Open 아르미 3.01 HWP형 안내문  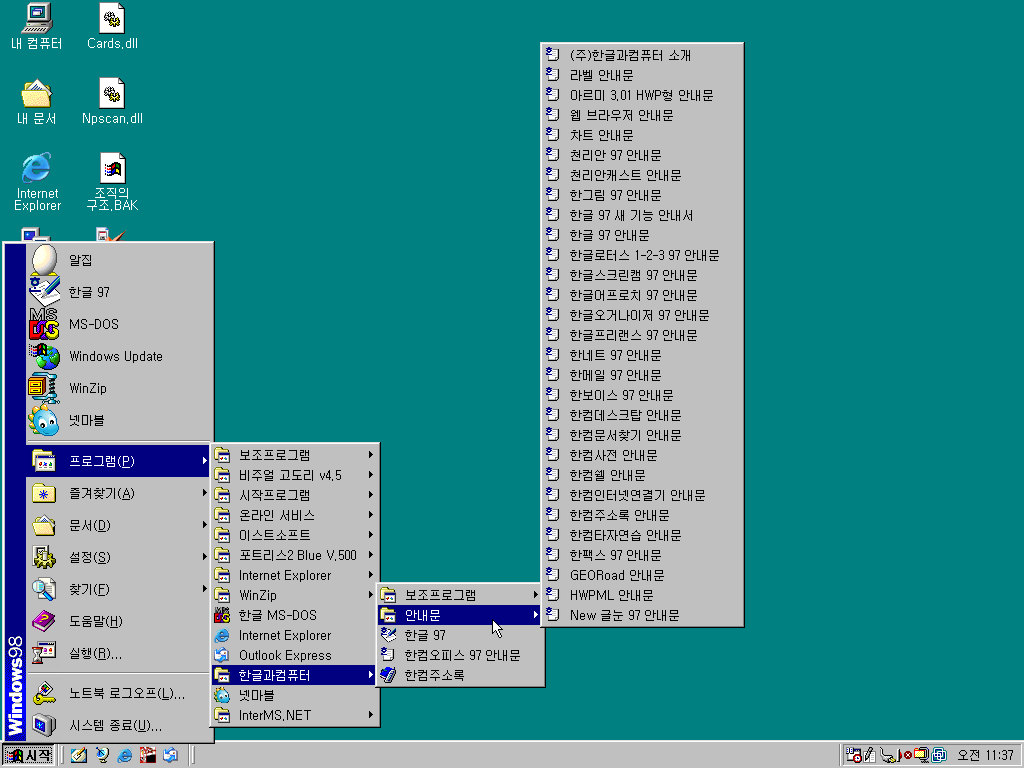click(x=643, y=95)
